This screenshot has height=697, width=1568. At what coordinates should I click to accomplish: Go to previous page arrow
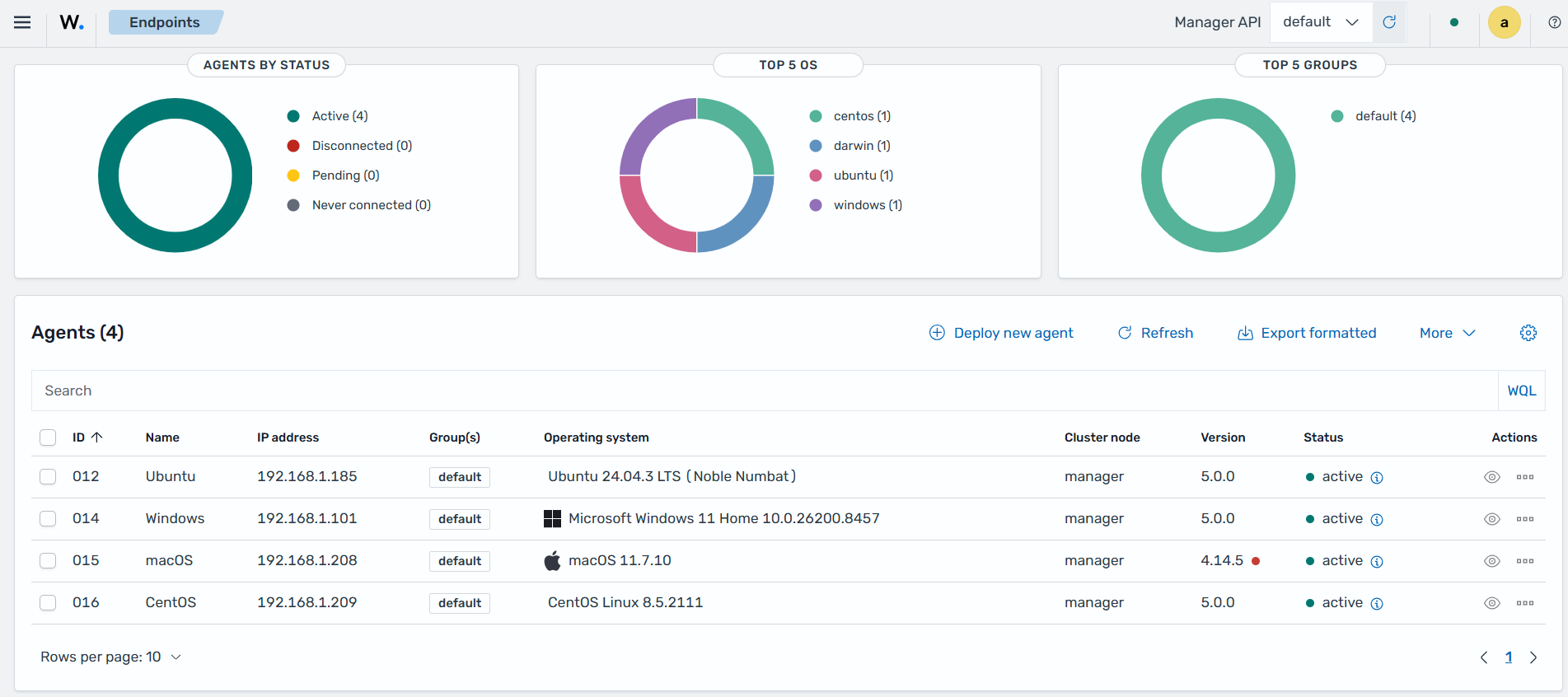[1484, 657]
